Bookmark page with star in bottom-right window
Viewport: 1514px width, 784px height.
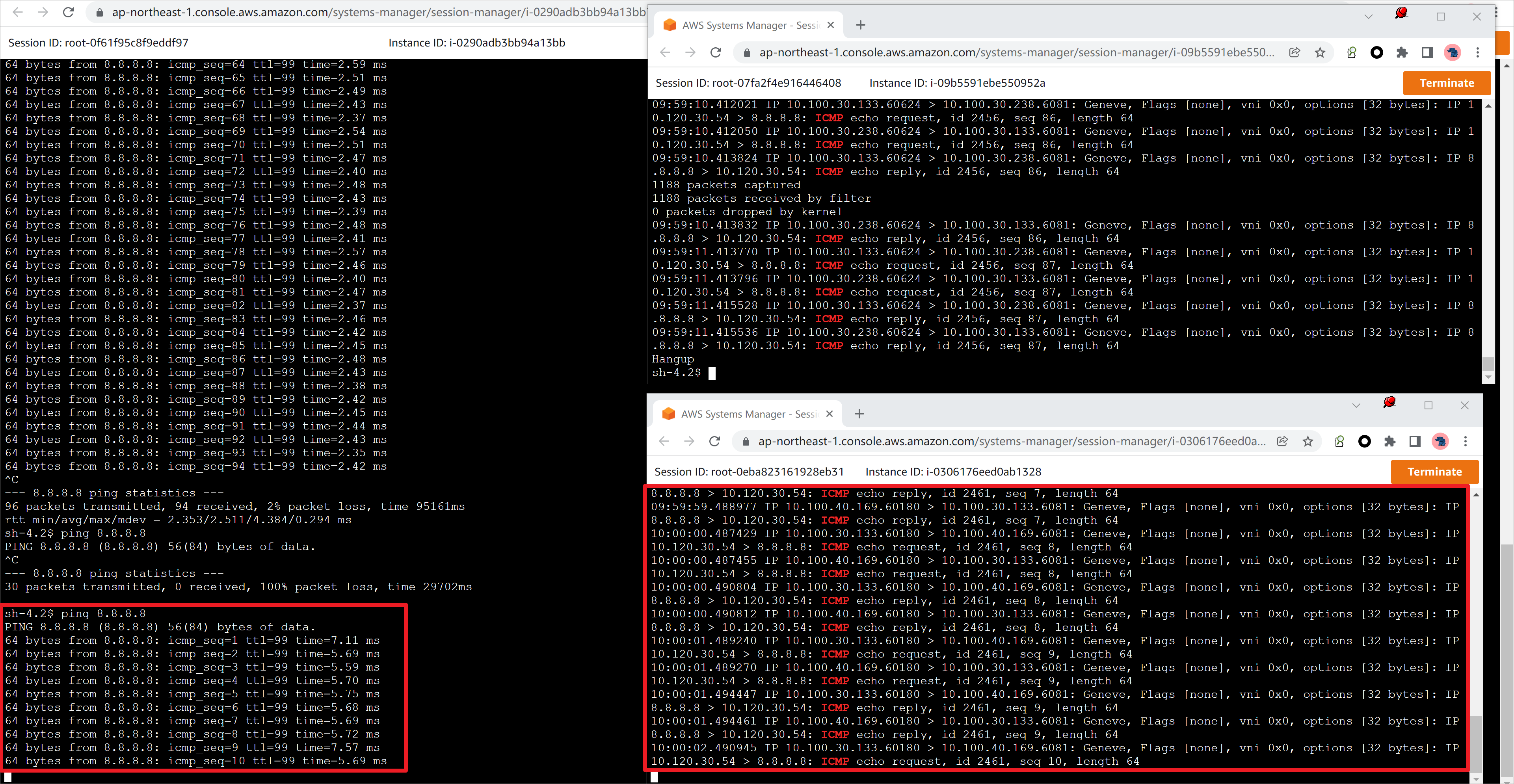(x=1308, y=441)
